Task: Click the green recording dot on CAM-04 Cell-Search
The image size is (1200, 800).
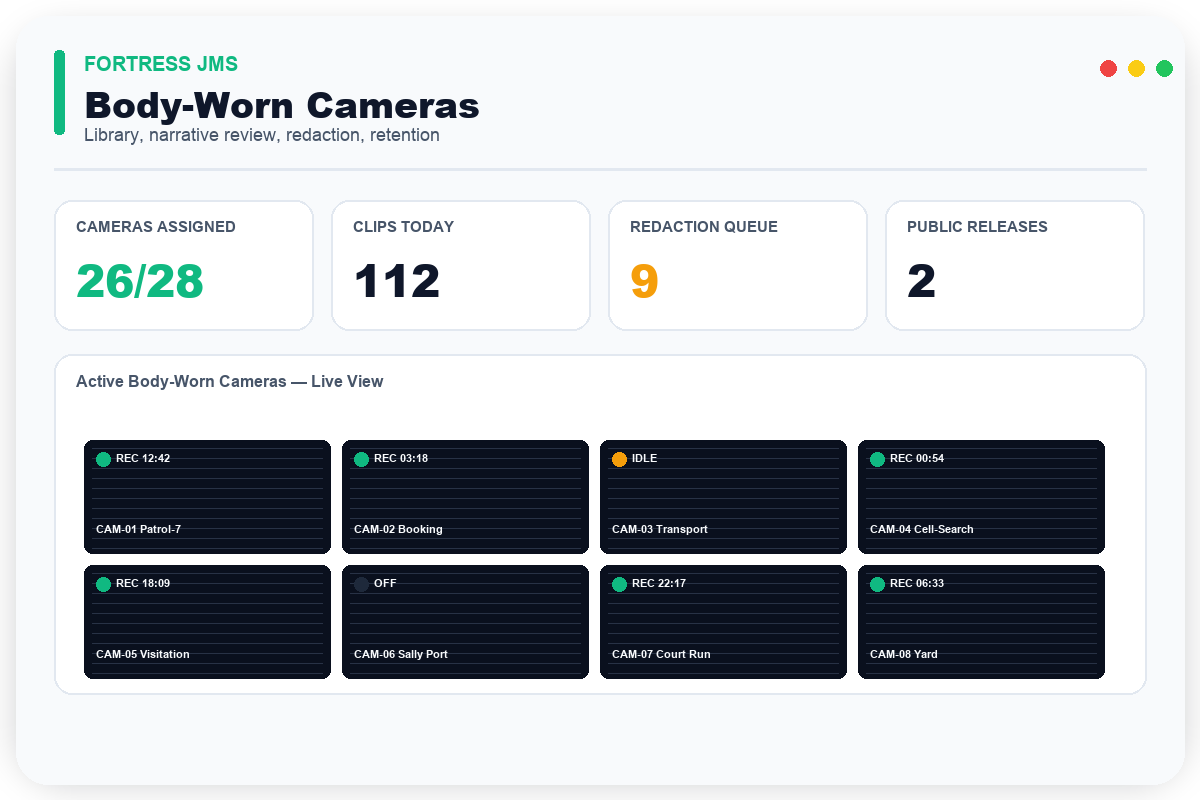Action: click(877, 459)
